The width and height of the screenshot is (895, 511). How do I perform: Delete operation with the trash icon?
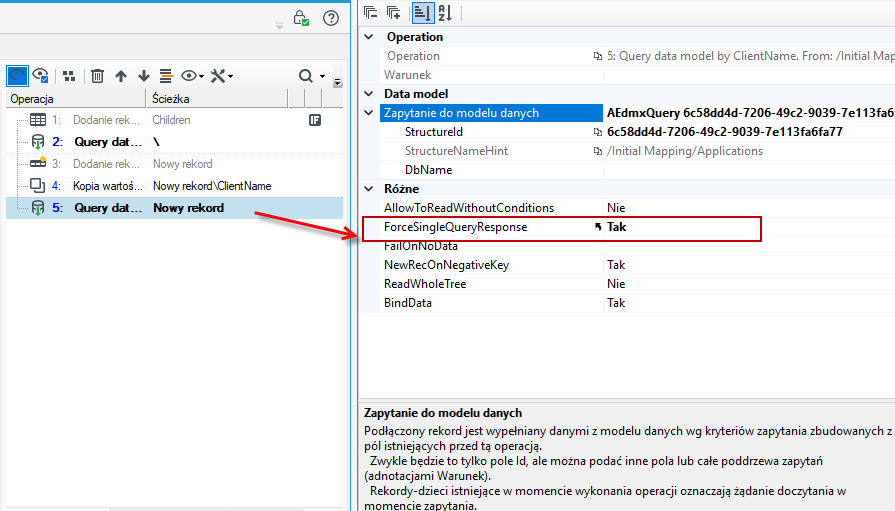click(98, 76)
